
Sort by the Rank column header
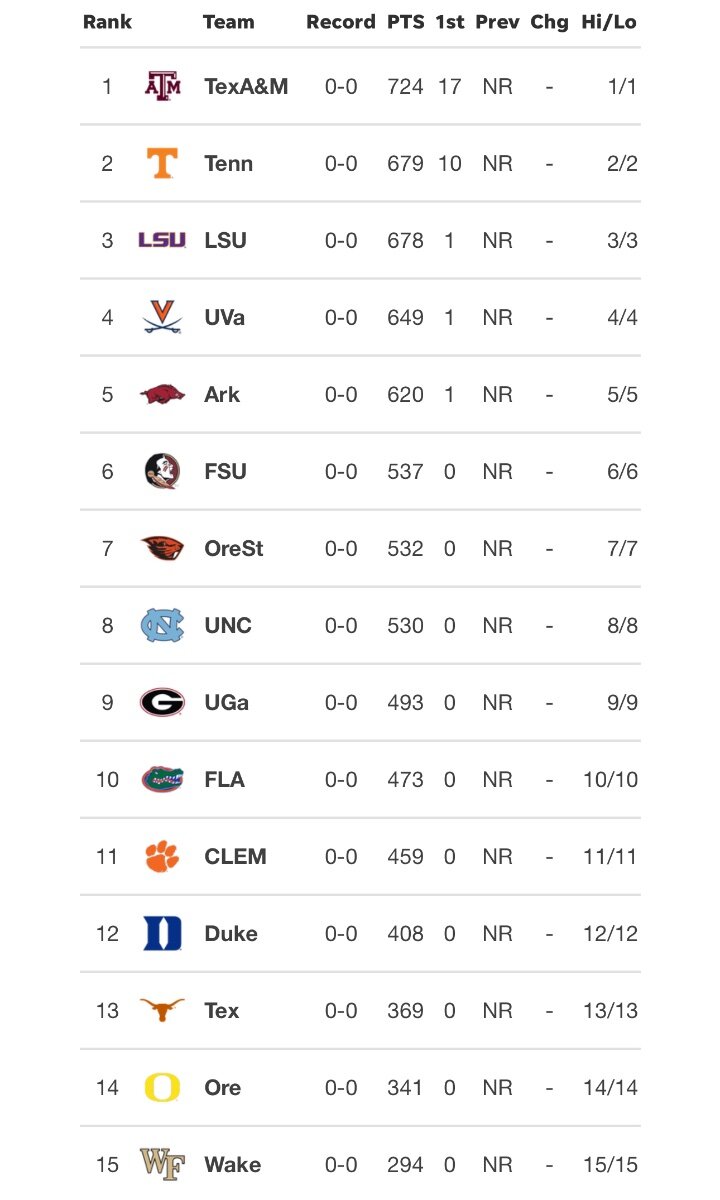[107, 22]
